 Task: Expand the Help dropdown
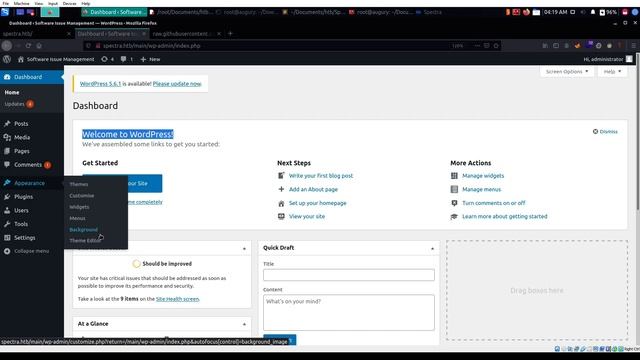[612, 71]
